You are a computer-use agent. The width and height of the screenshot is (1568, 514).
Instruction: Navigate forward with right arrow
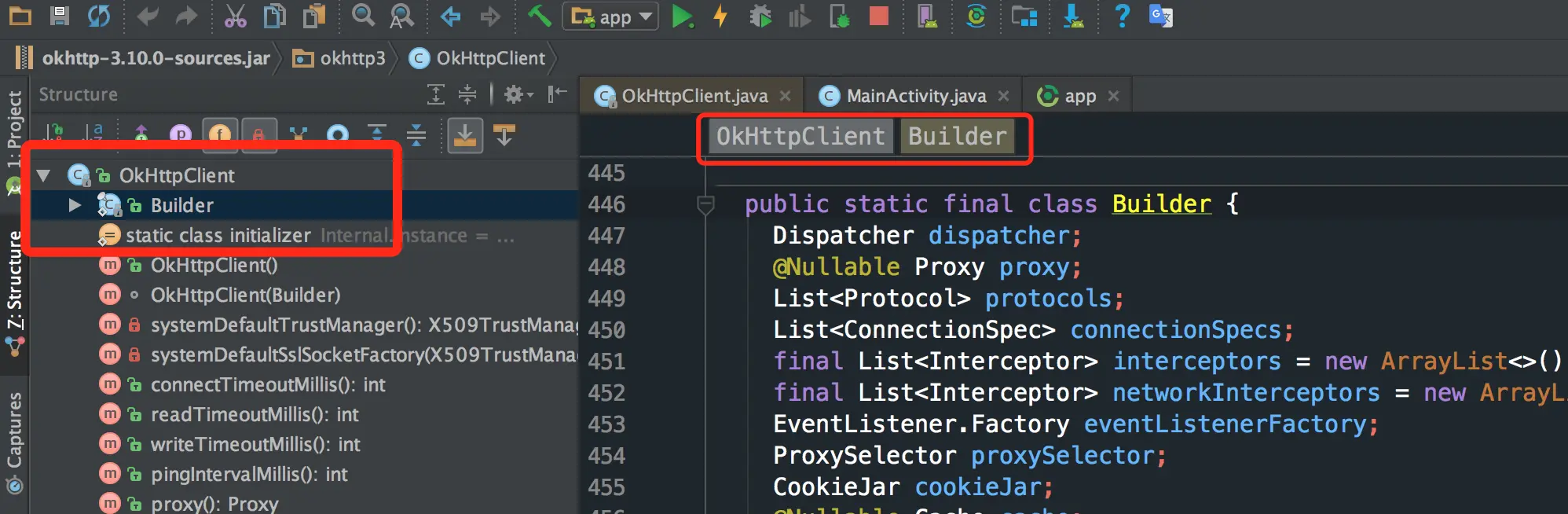coord(490,16)
